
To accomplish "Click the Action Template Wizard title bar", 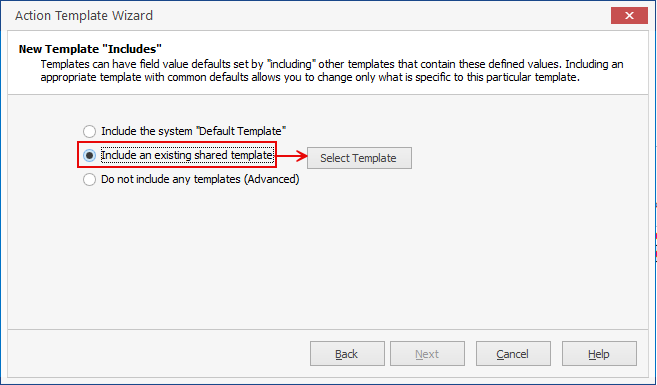I will pyautogui.click(x=293, y=16).
